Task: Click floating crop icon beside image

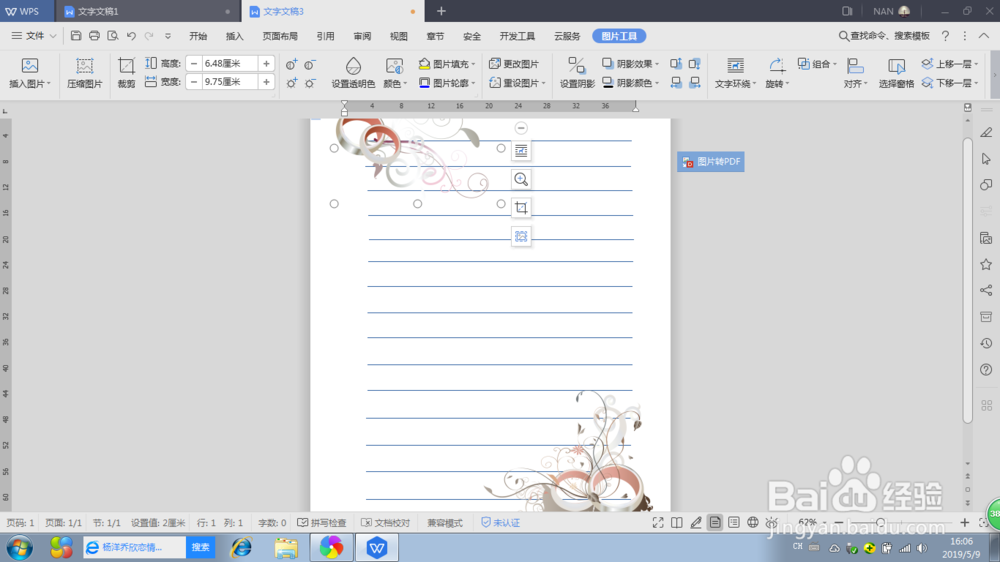Action: (521, 208)
